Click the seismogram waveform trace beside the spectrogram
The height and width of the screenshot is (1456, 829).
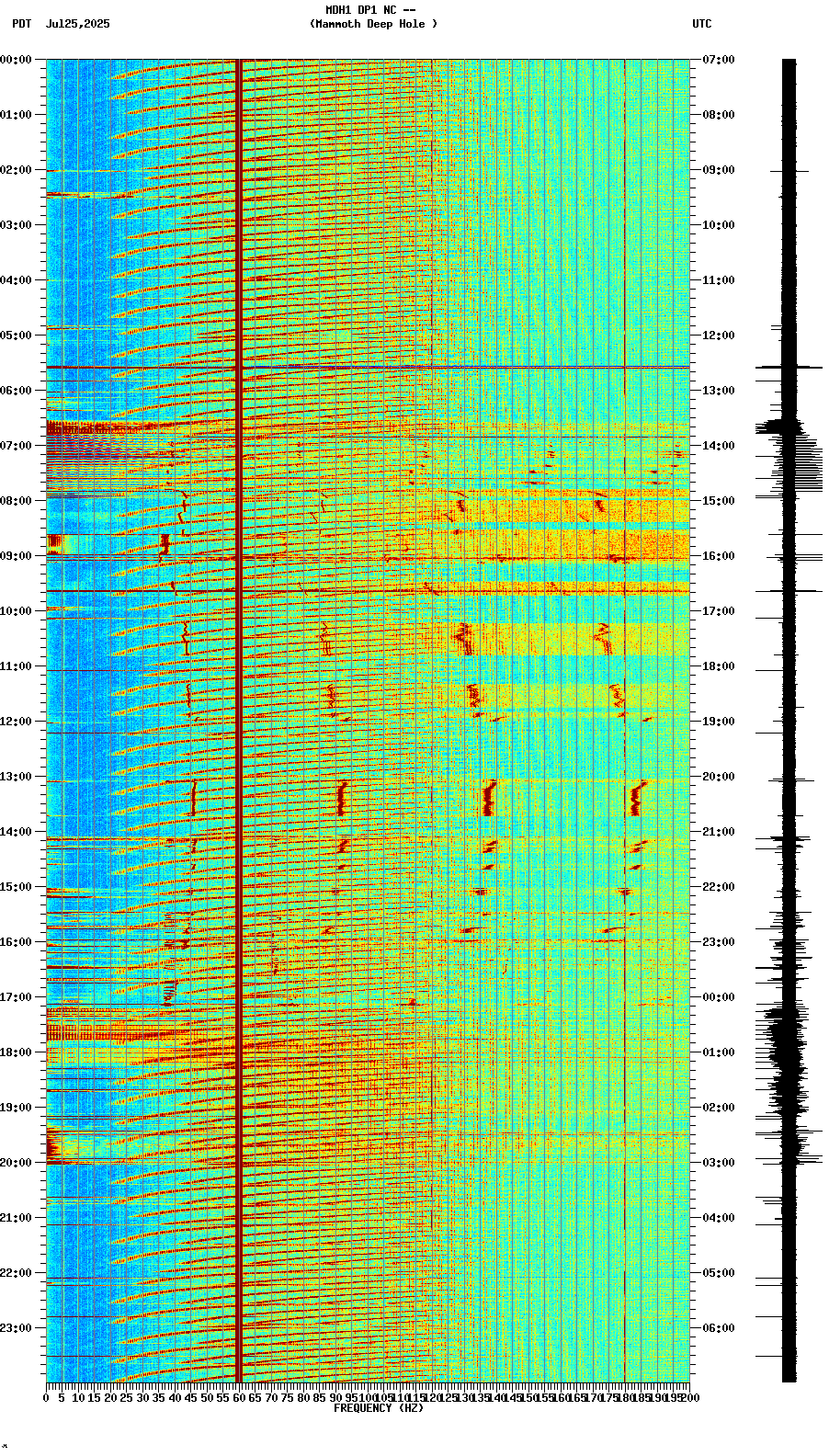[x=789, y=721]
